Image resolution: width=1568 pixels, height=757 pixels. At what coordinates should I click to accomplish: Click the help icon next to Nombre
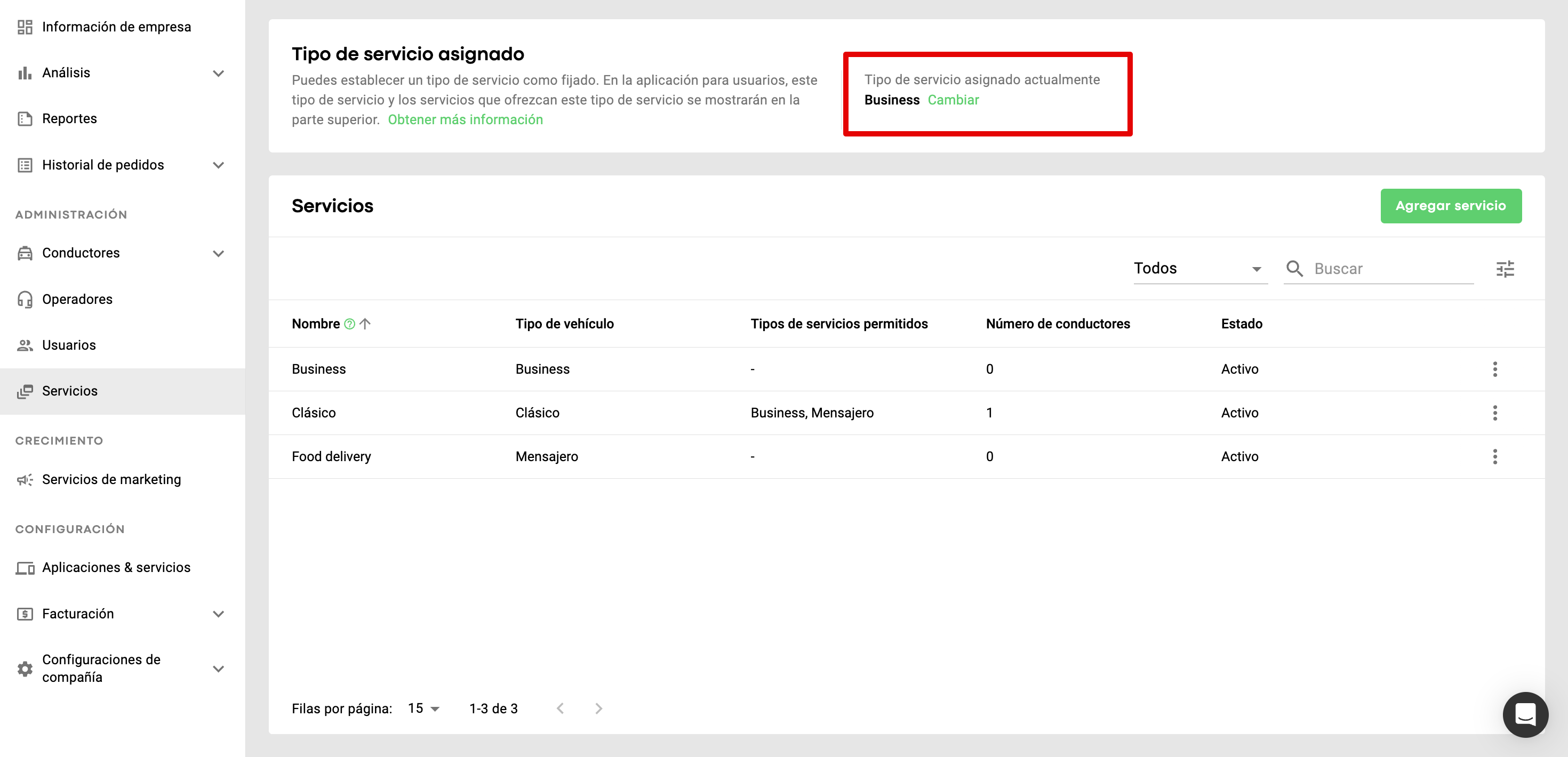pos(349,324)
